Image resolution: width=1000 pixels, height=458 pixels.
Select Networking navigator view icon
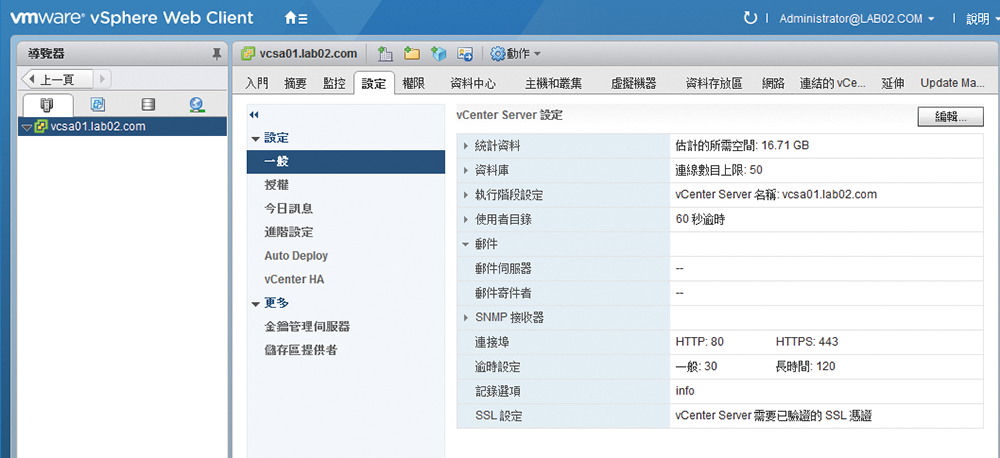(196, 104)
